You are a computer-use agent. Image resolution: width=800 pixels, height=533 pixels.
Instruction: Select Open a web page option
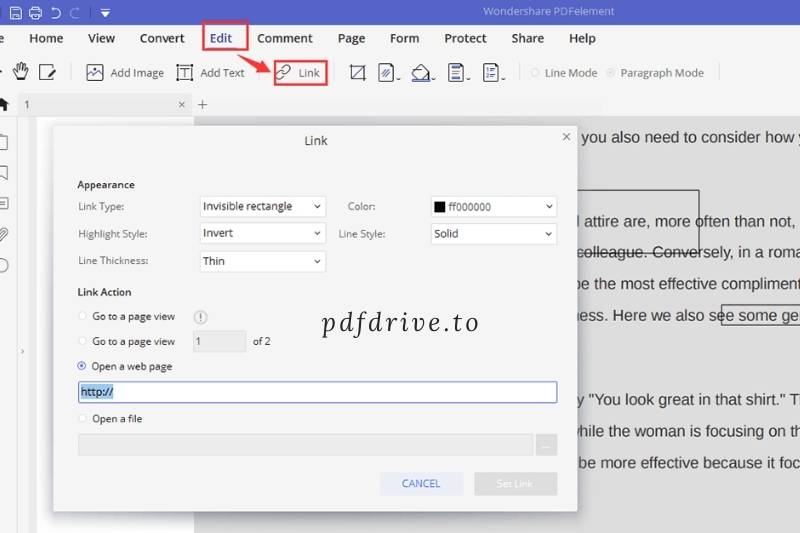coord(82,366)
